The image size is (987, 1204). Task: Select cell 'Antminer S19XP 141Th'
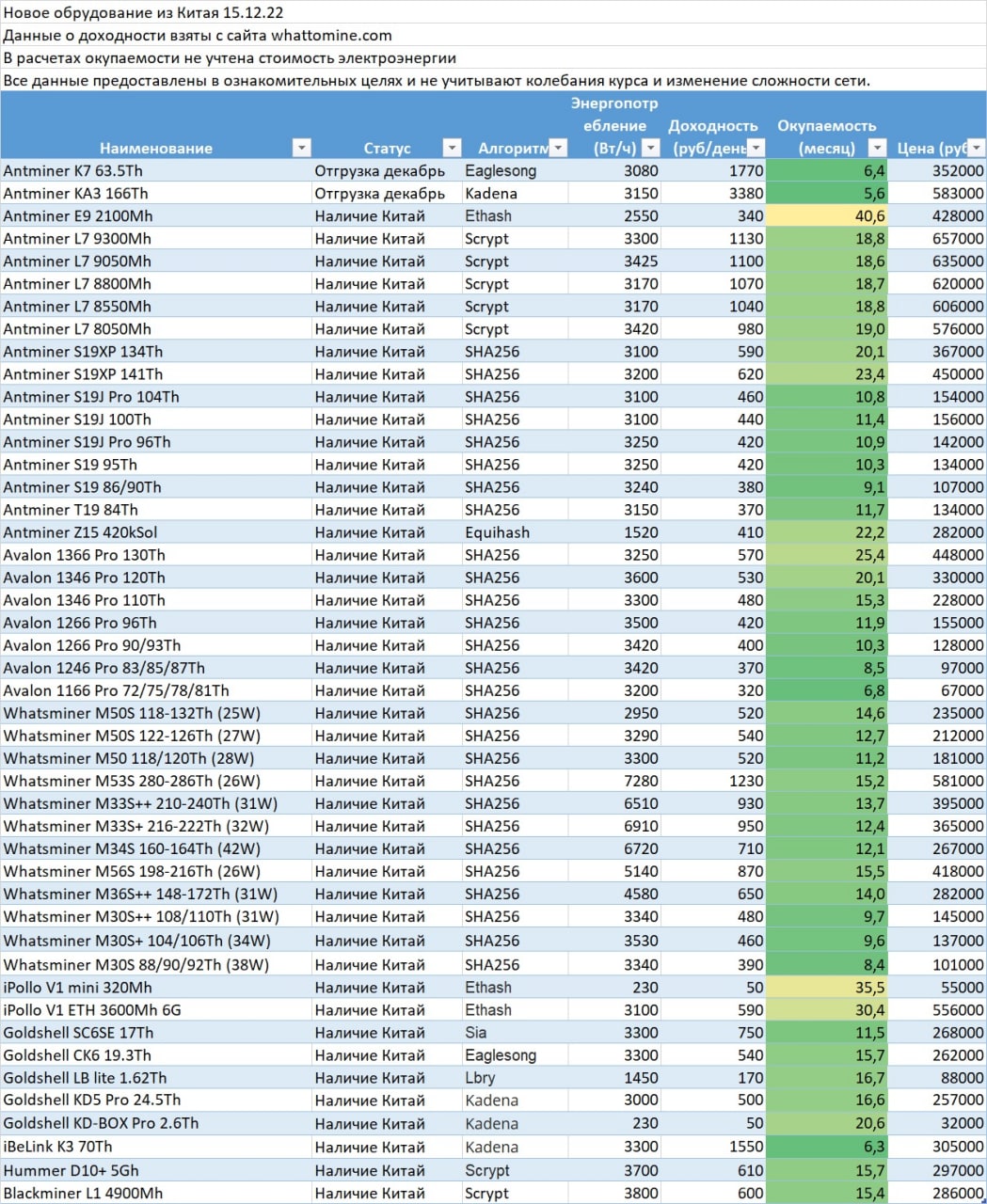[x=156, y=373]
